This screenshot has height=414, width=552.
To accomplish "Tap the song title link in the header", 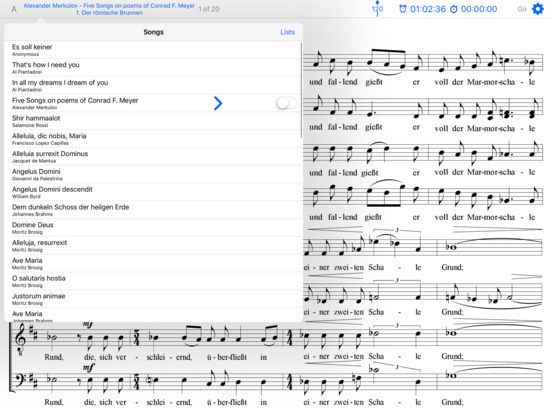I will click(109, 9).
